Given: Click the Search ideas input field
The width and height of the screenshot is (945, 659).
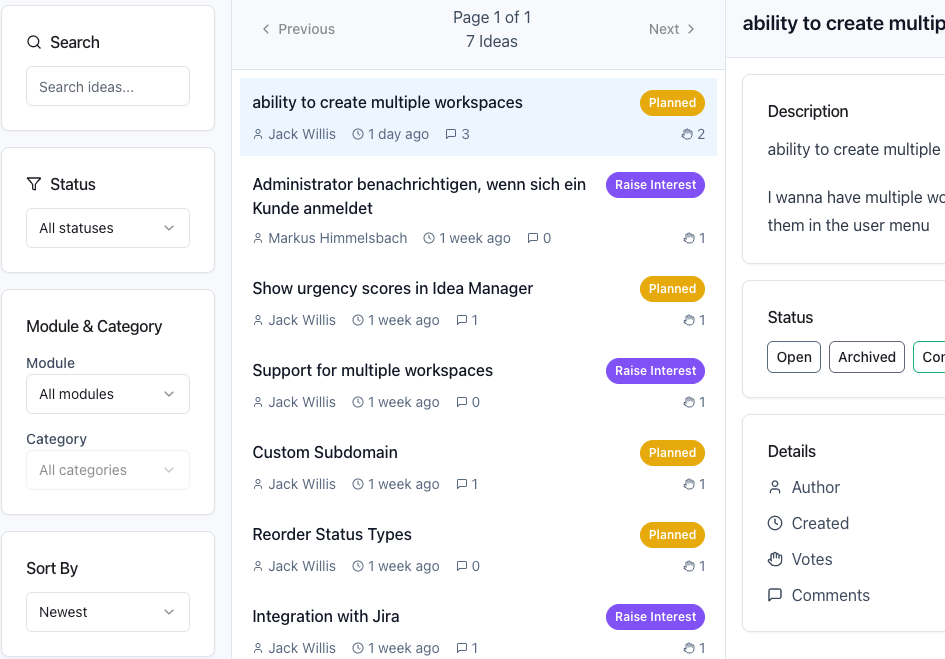Looking at the screenshot, I should click(x=108, y=87).
